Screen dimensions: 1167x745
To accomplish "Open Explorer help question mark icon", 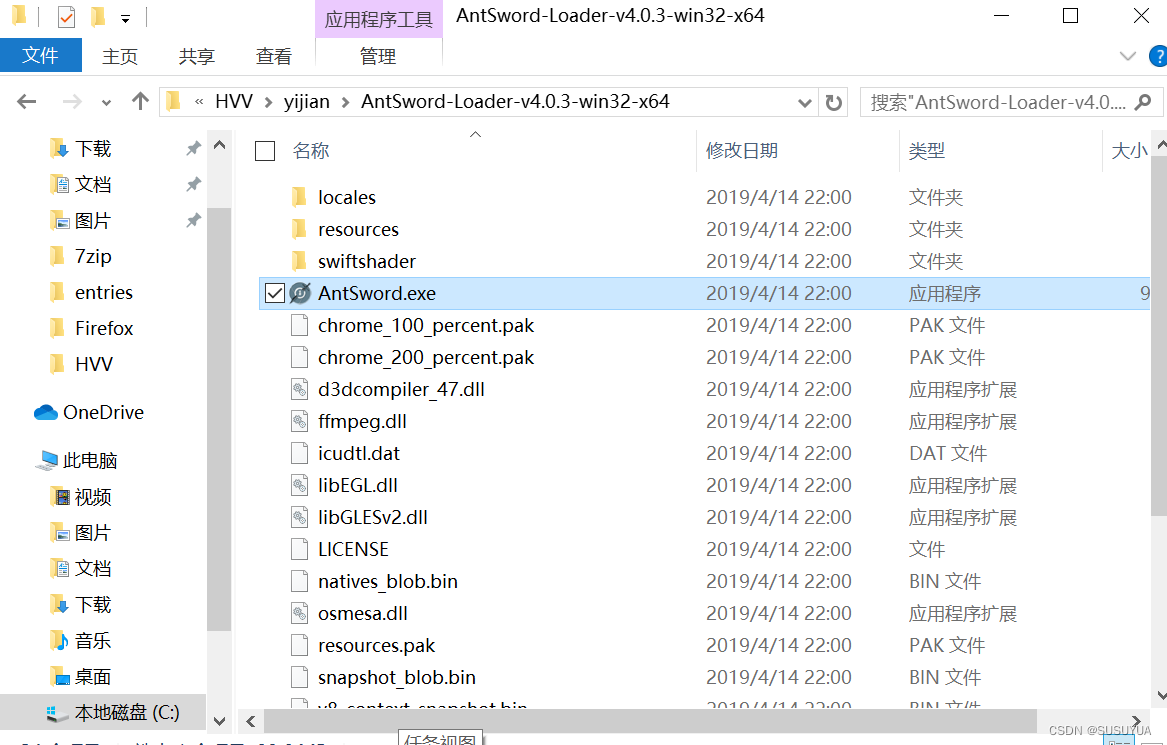I will (x=1158, y=56).
